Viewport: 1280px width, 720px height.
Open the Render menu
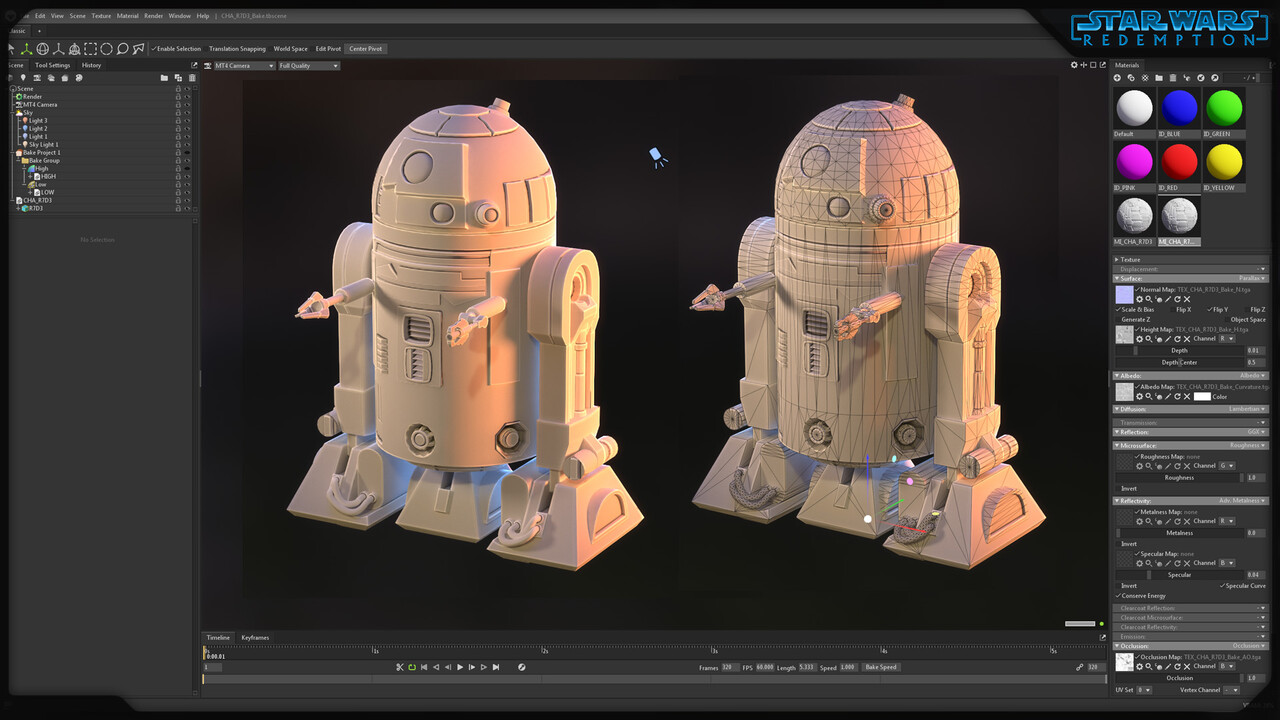(153, 16)
